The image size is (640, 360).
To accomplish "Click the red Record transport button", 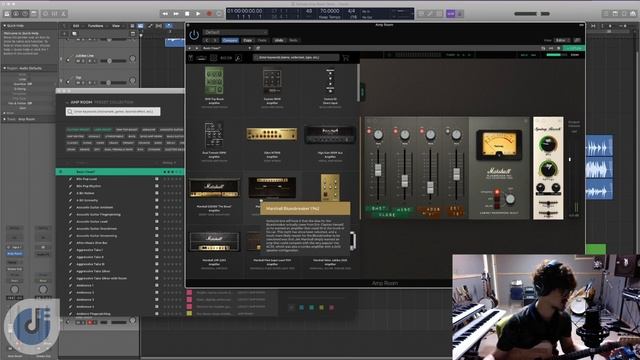I will click(209, 13).
